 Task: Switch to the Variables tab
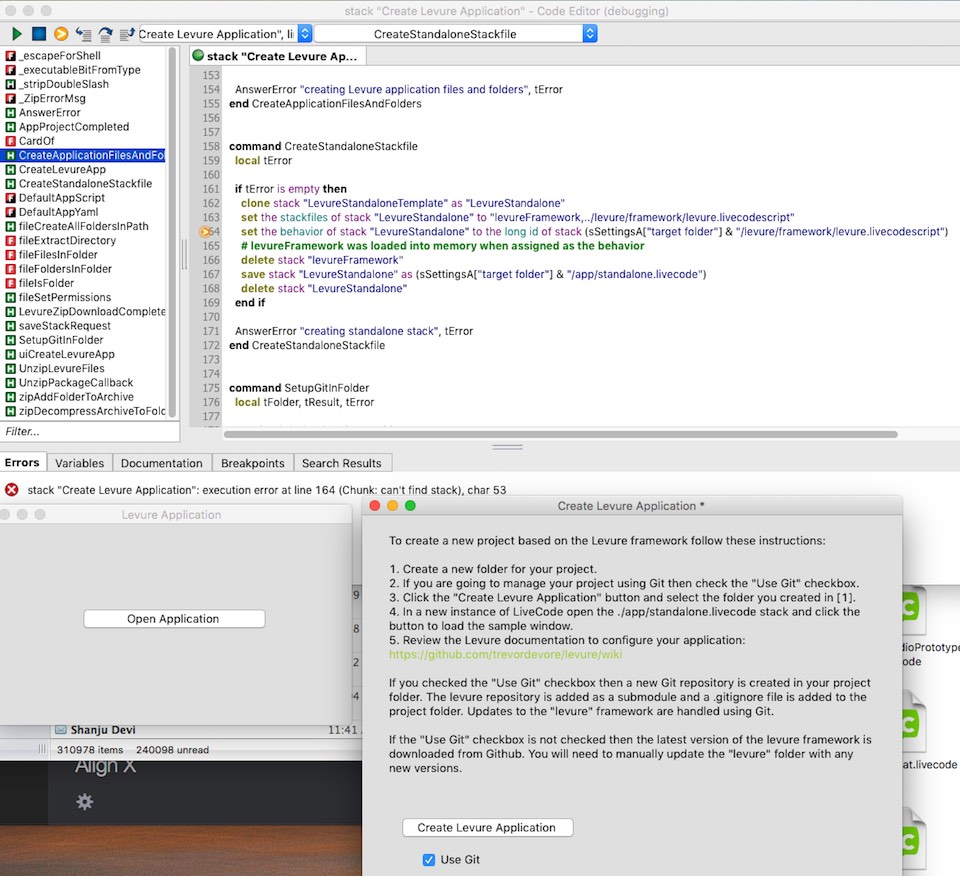[x=79, y=463]
